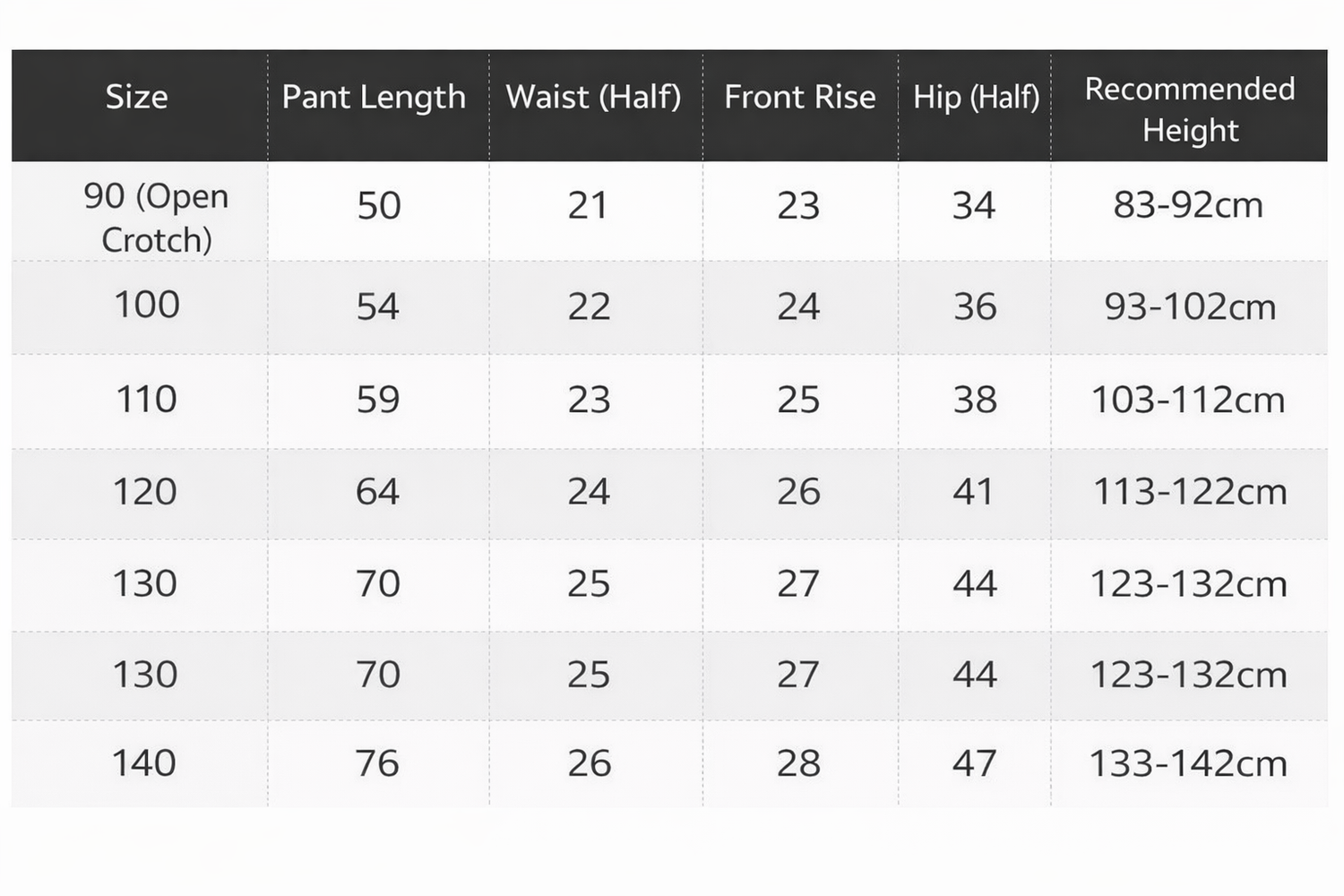Select the Pant Length header cell
Screen dimensions: 1344x896
coord(374,97)
